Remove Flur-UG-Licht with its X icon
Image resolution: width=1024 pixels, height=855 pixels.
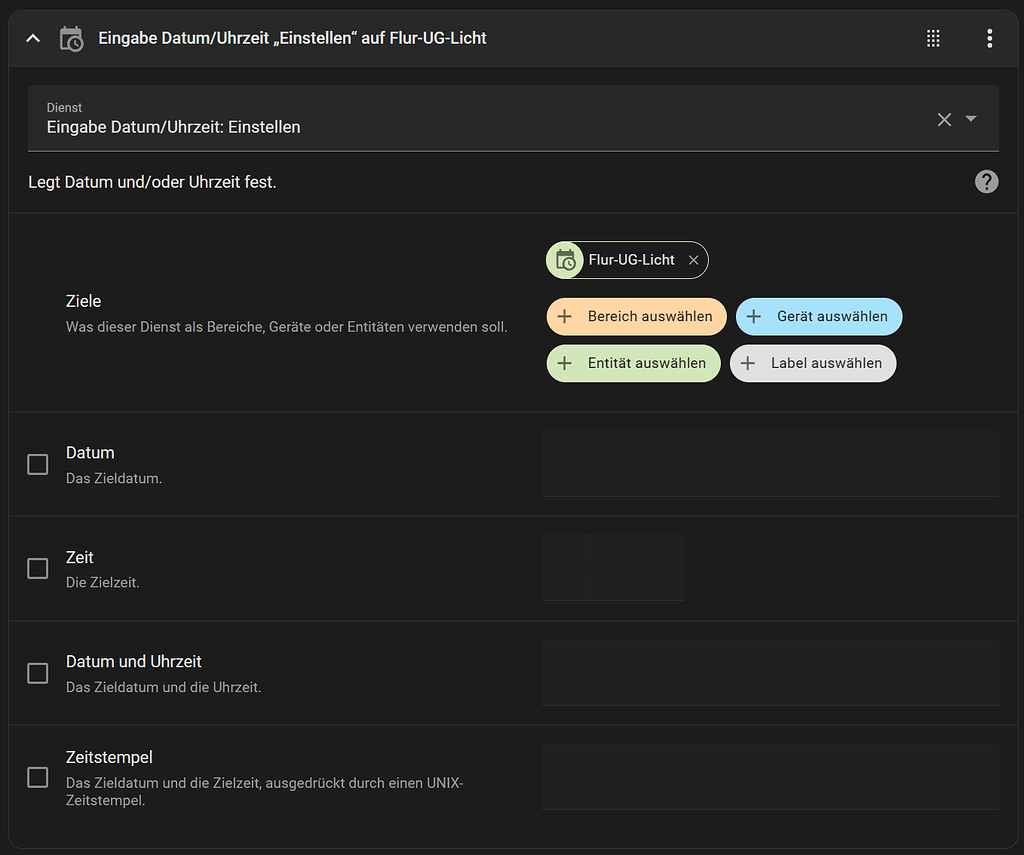tap(693, 259)
